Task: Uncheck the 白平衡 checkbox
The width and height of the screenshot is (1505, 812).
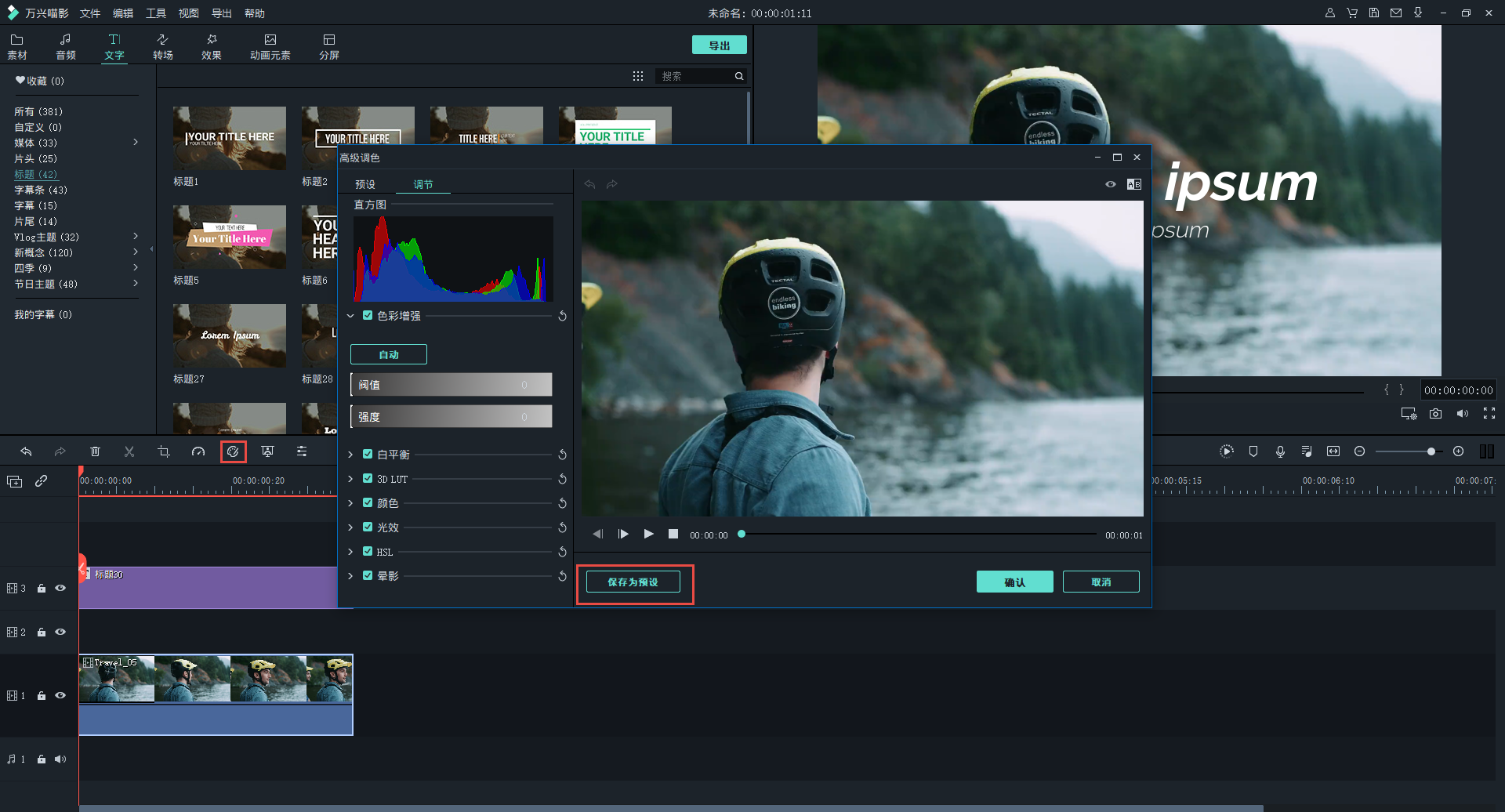Action: pyautogui.click(x=368, y=454)
